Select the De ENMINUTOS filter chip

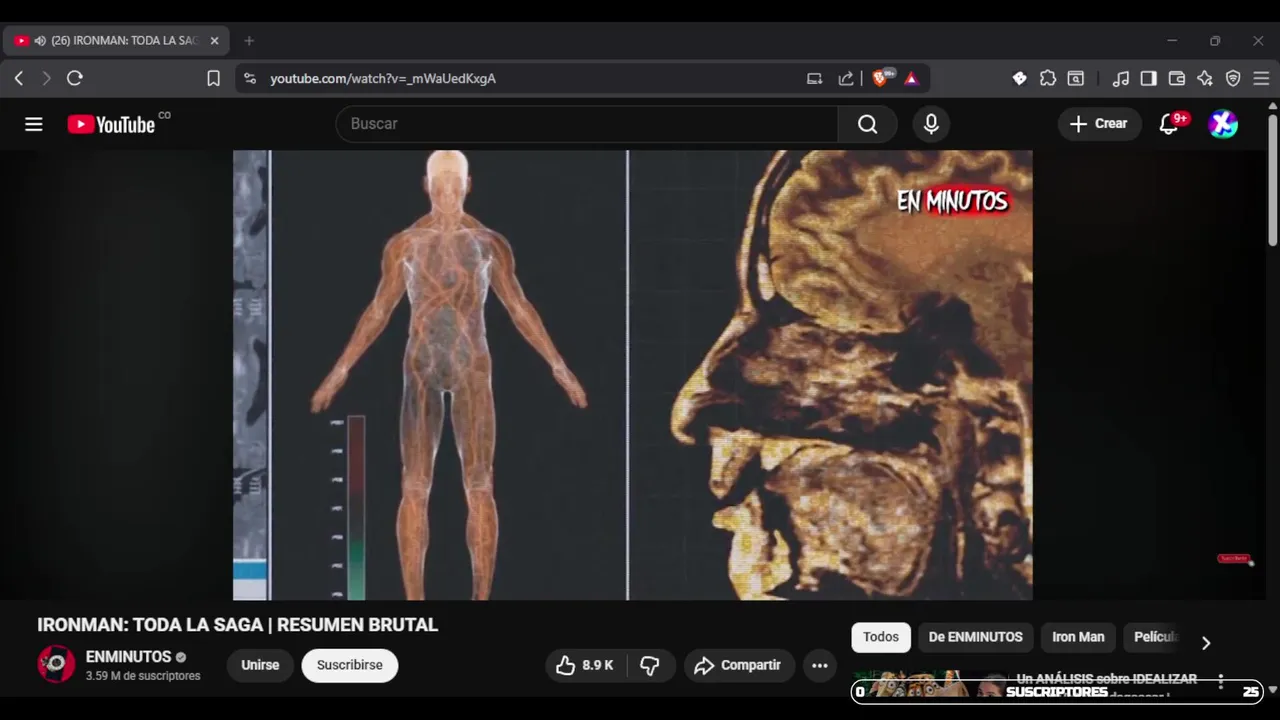[x=975, y=637]
